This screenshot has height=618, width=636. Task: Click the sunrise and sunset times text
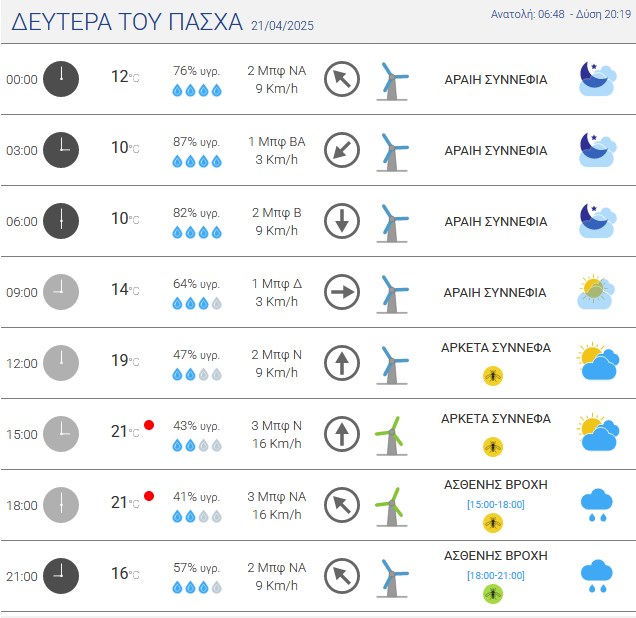(561, 14)
